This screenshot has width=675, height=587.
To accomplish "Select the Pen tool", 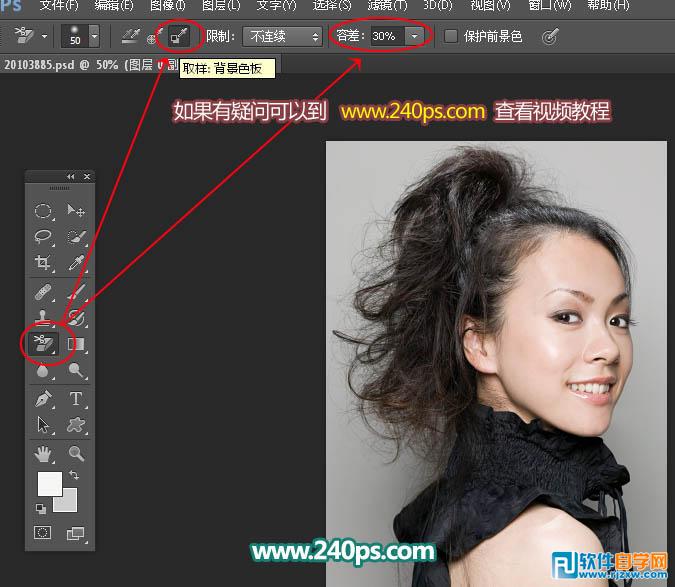I will [43, 399].
